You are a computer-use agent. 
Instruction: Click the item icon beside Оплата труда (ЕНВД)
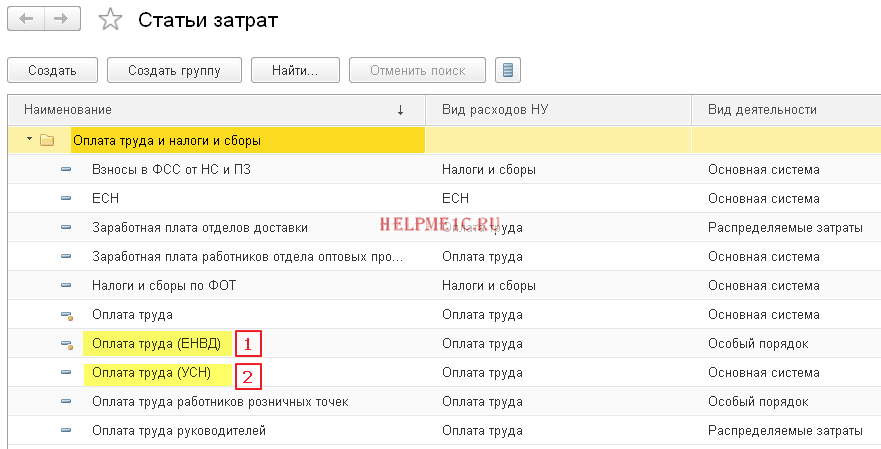[67, 344]
